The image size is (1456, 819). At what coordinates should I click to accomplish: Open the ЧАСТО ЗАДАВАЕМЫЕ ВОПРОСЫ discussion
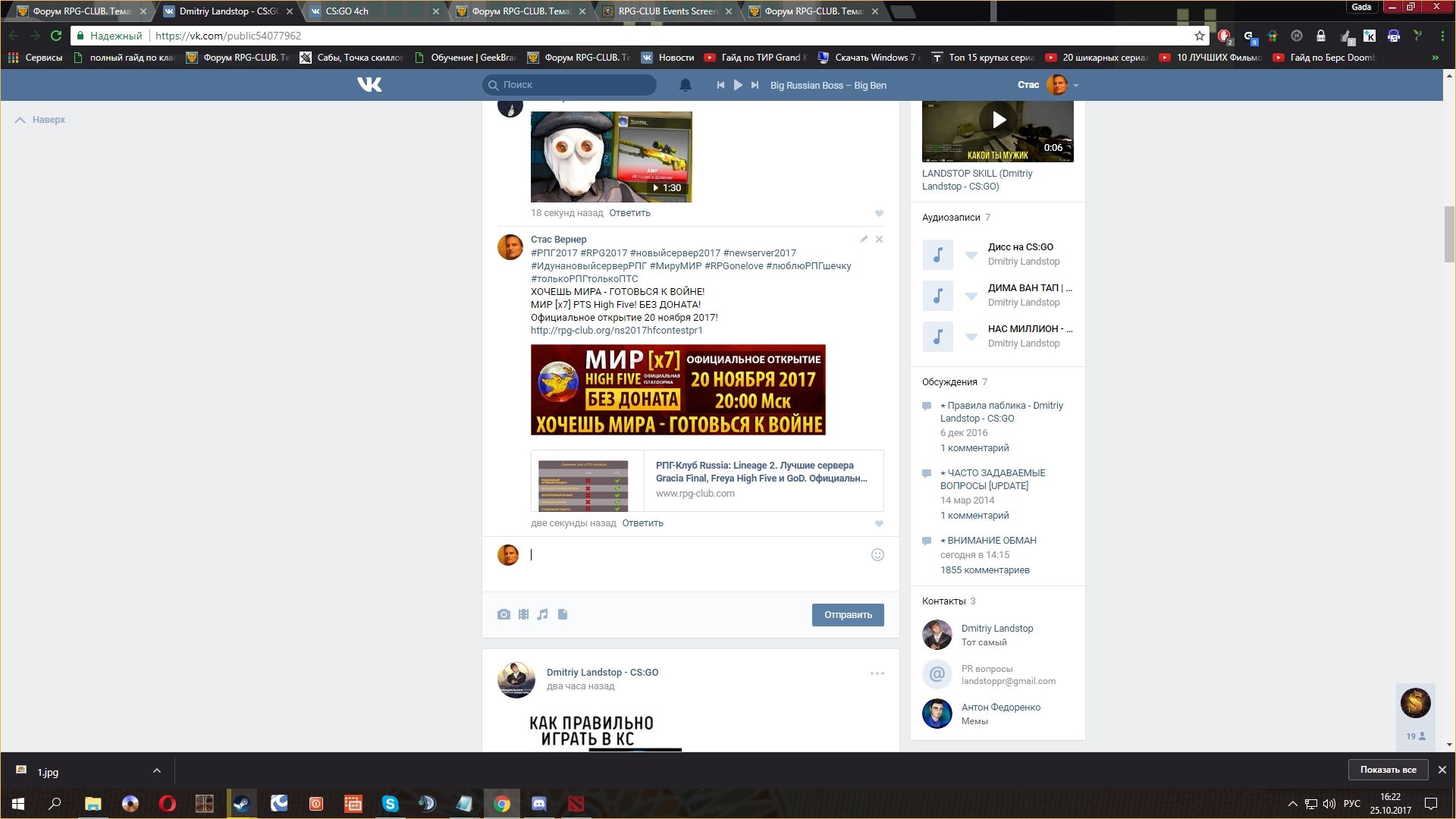click(x=993, y=479)
